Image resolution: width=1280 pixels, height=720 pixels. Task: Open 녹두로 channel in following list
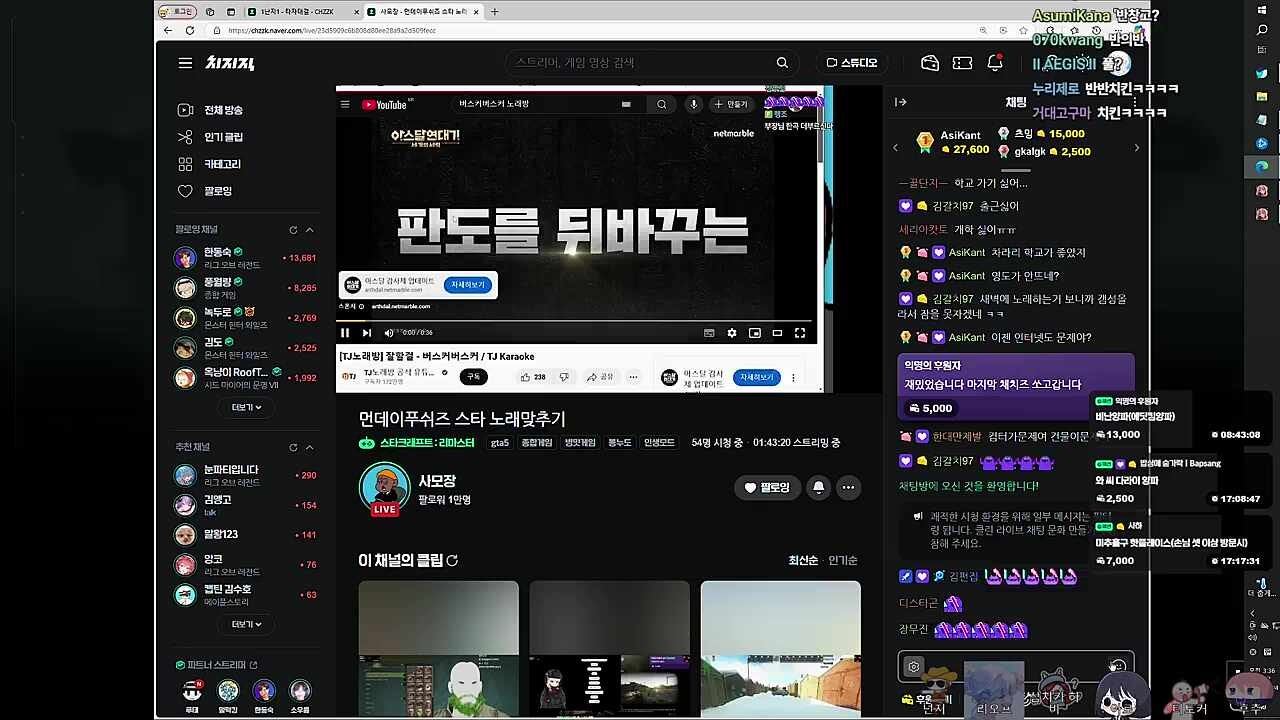click(245, 318)
